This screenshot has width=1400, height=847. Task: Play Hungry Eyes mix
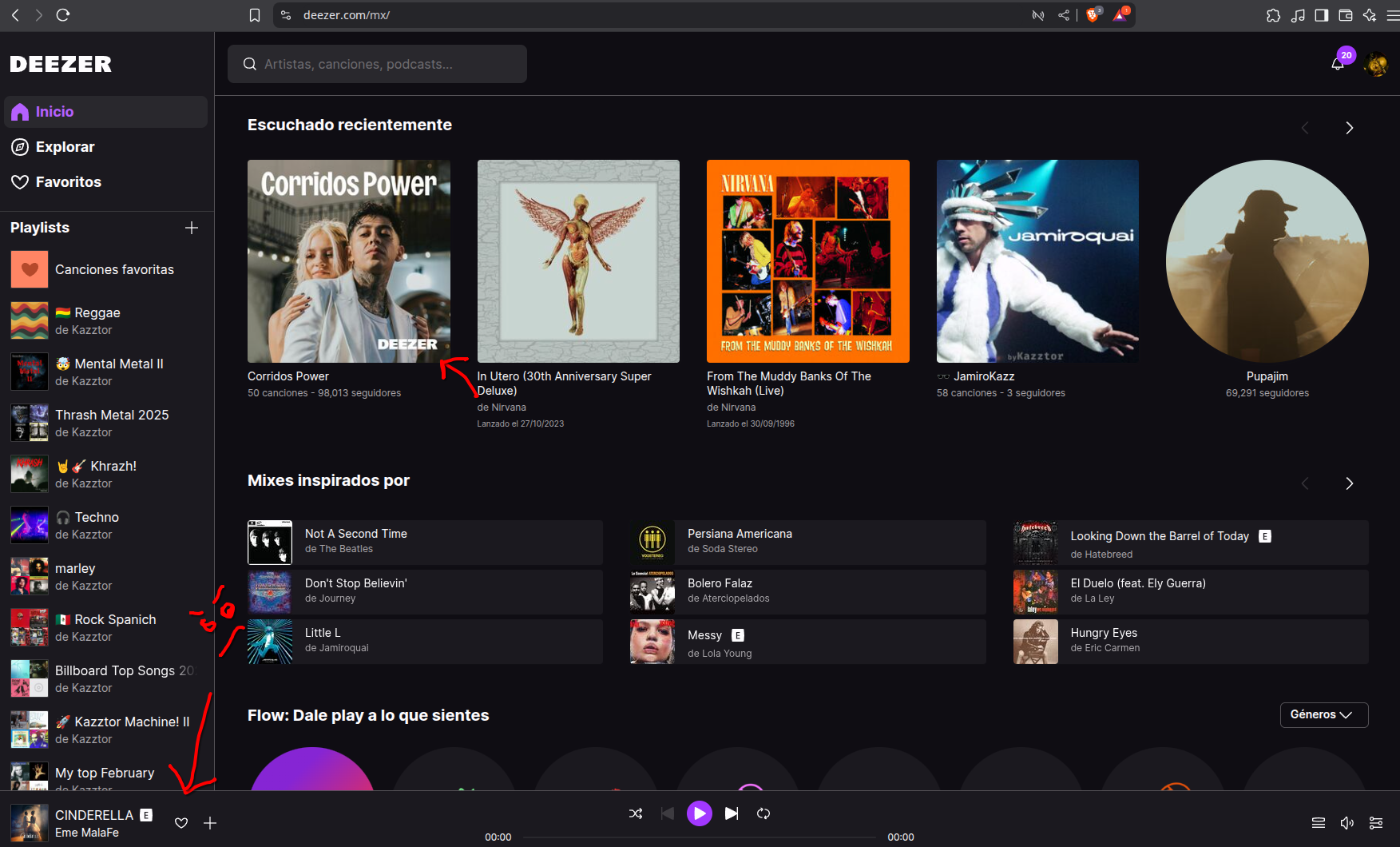(x=1191, y=642)
